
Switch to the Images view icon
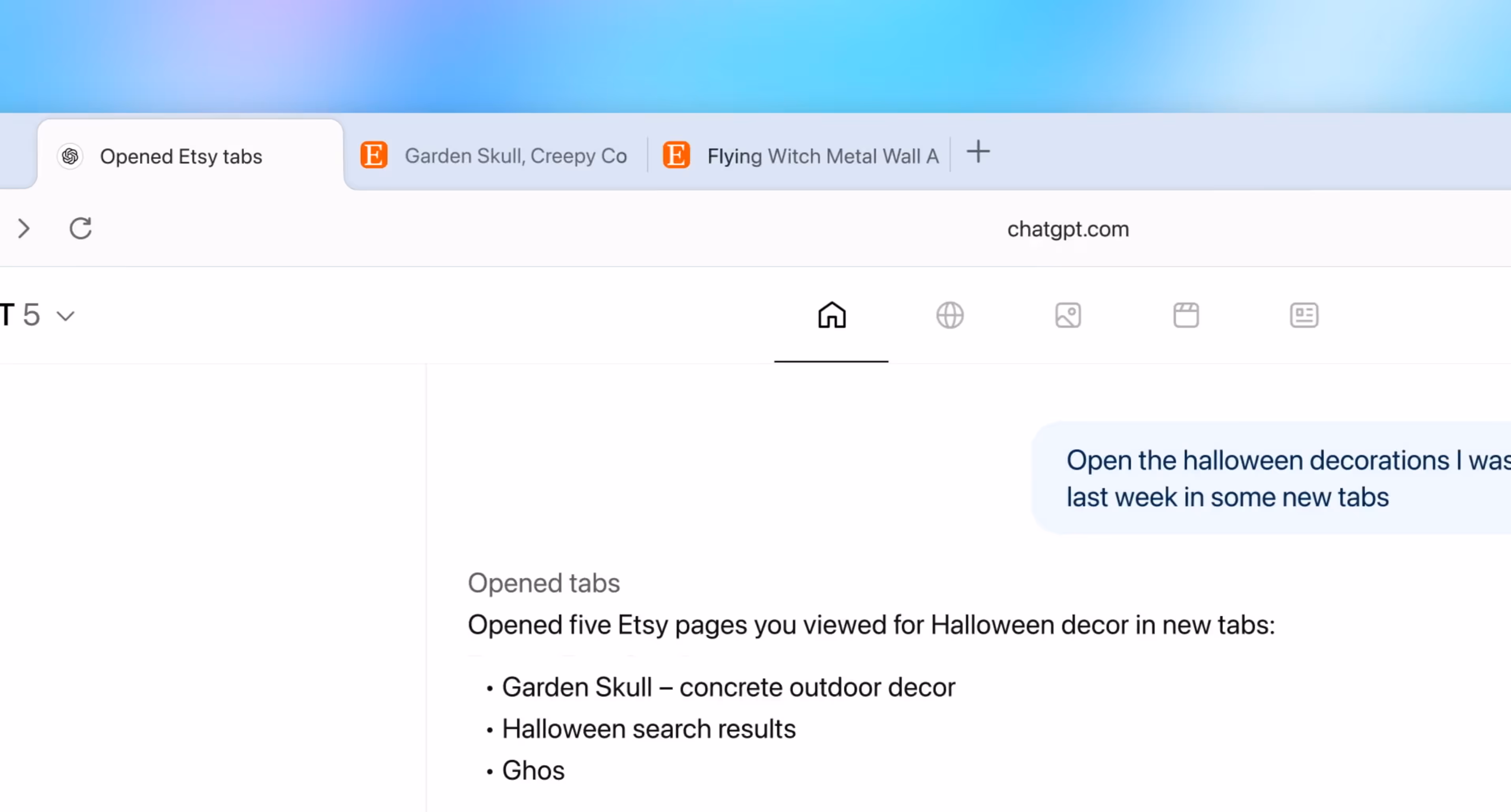(1067, 315)
